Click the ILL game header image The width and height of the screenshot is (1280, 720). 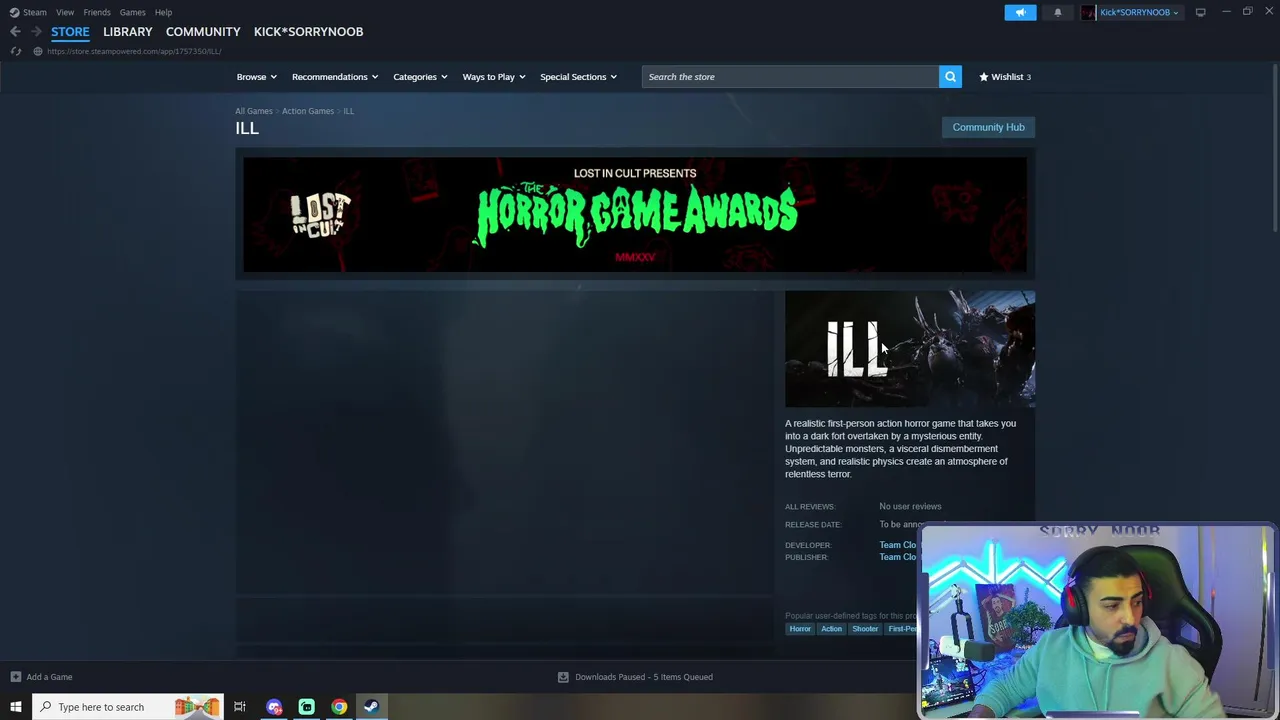click(x=910, y=349)
